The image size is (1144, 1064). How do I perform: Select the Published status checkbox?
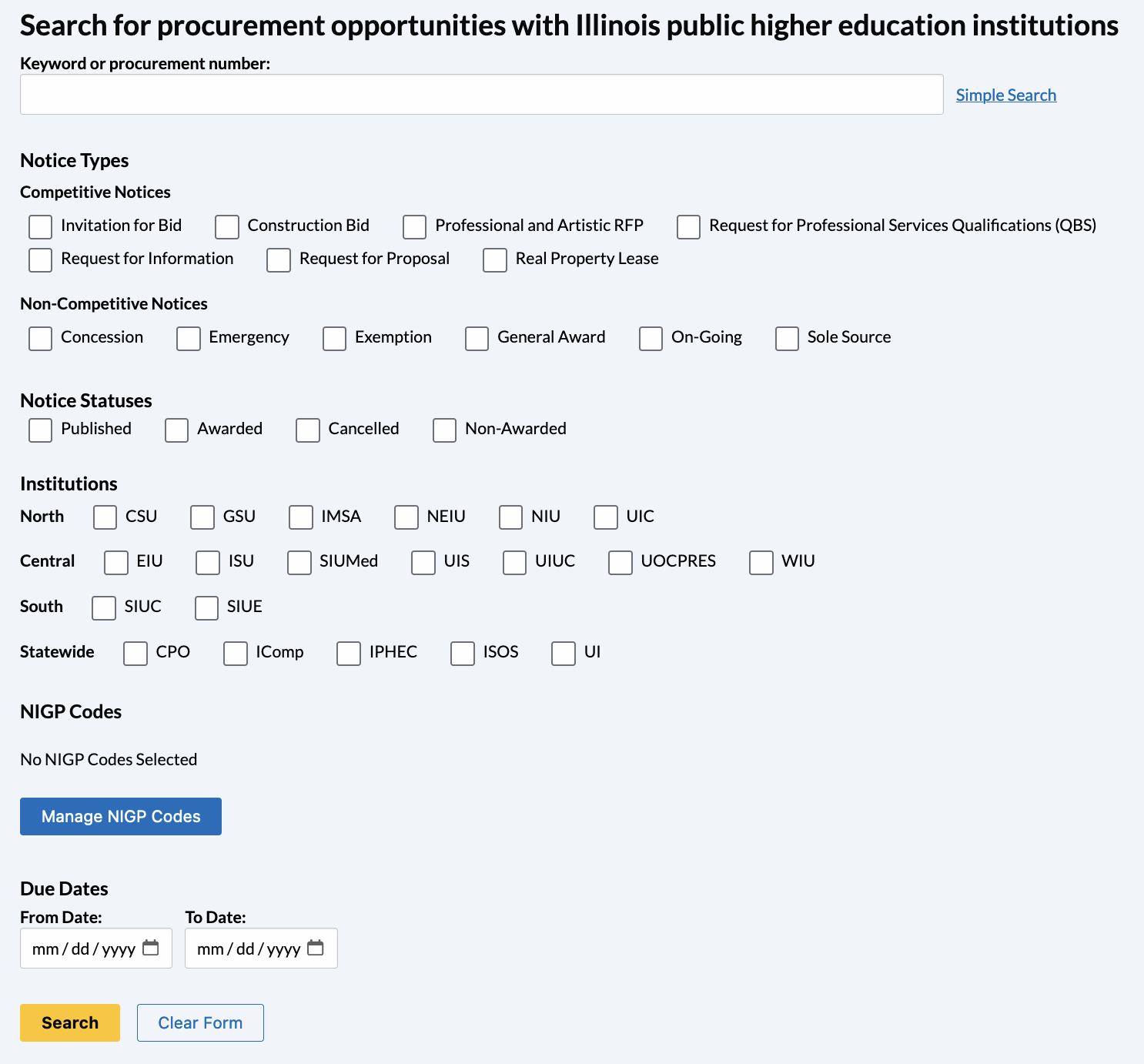click(40, 430)
